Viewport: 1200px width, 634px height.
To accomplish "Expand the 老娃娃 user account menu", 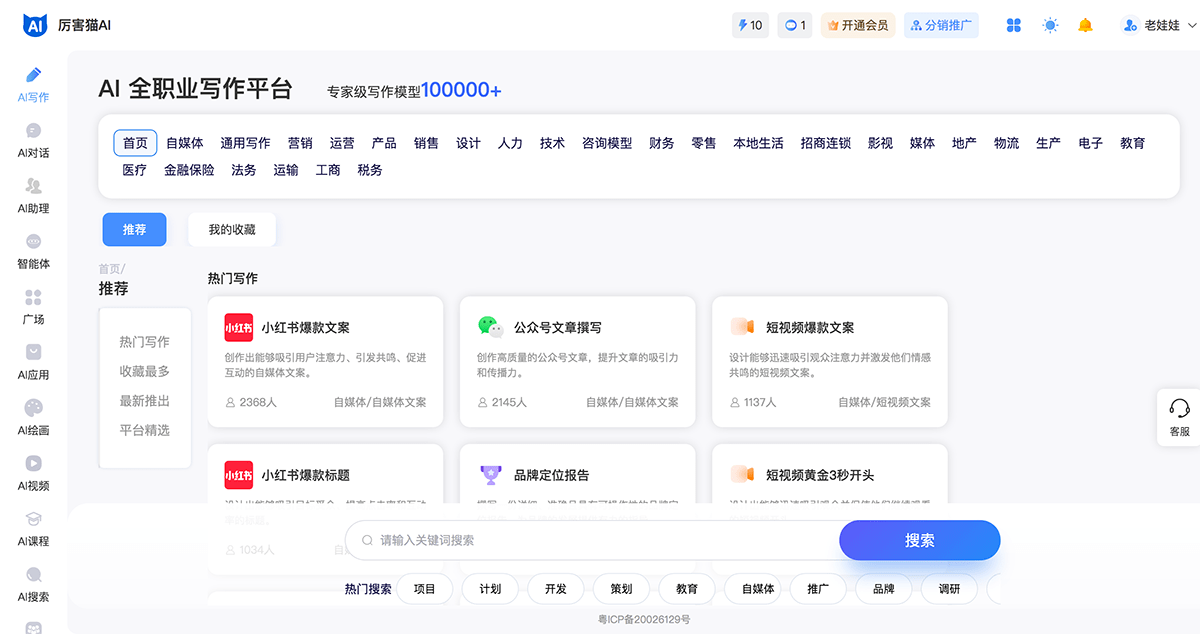I will pyautogui.click(x=1159, y=25).
